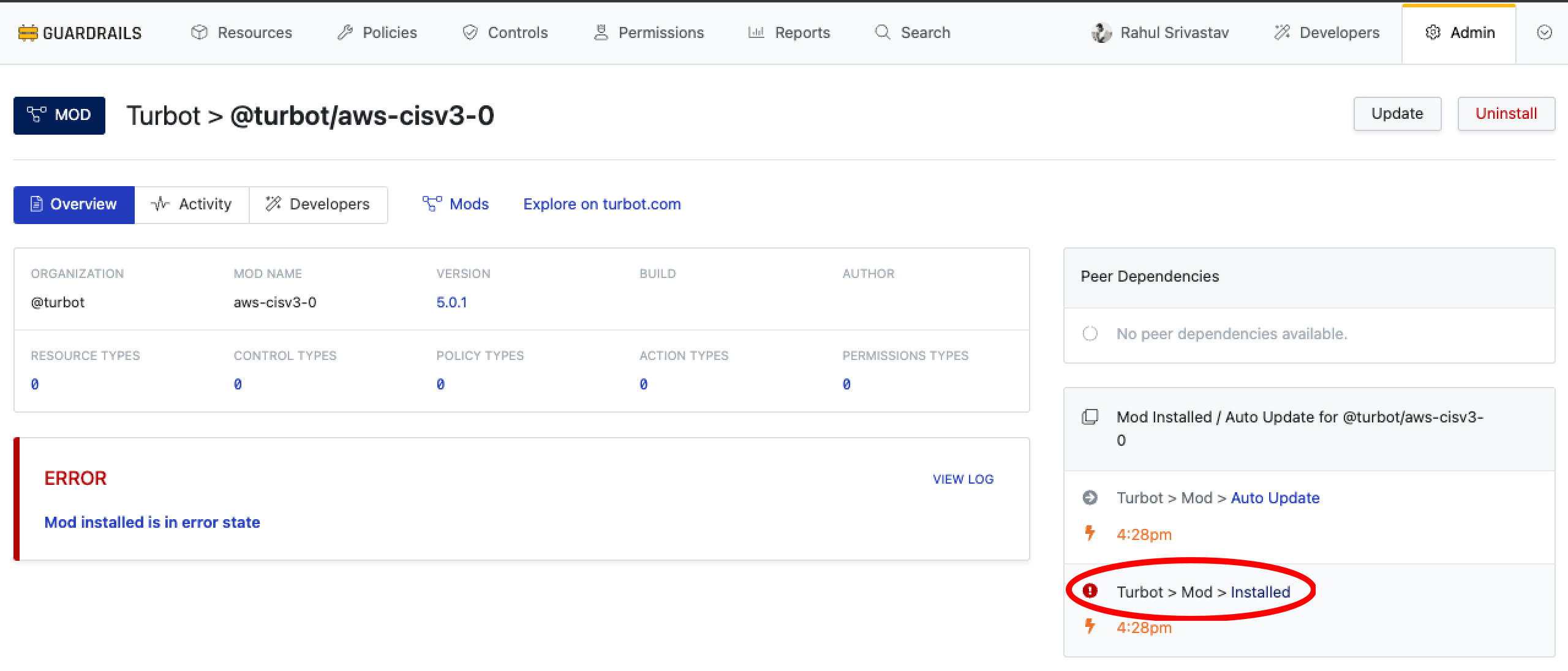This screenshot has width=1568, height=671.
Task: Click the arrow icon beside Auto Update
Action: click(1090, 498)
